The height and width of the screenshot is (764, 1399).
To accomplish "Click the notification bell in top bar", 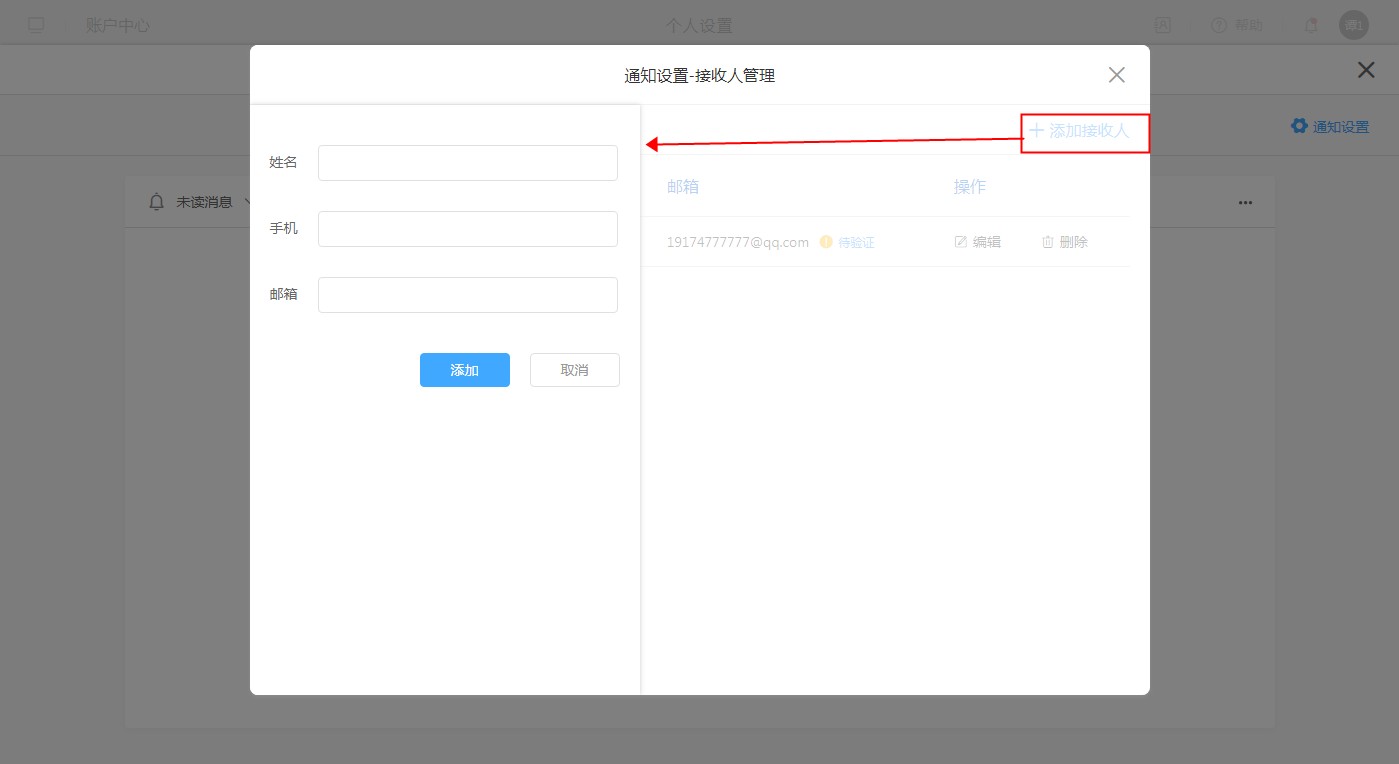I will [1310, 25].
